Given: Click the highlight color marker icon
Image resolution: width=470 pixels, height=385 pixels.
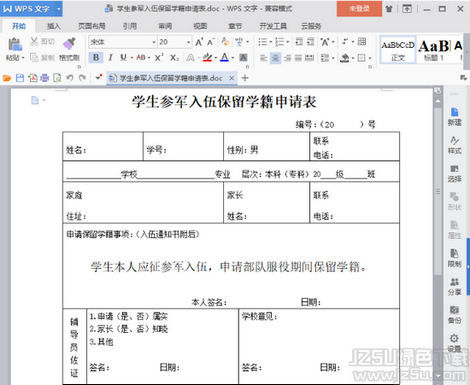Looking at the screenshot, I should (x=207, y=57).
